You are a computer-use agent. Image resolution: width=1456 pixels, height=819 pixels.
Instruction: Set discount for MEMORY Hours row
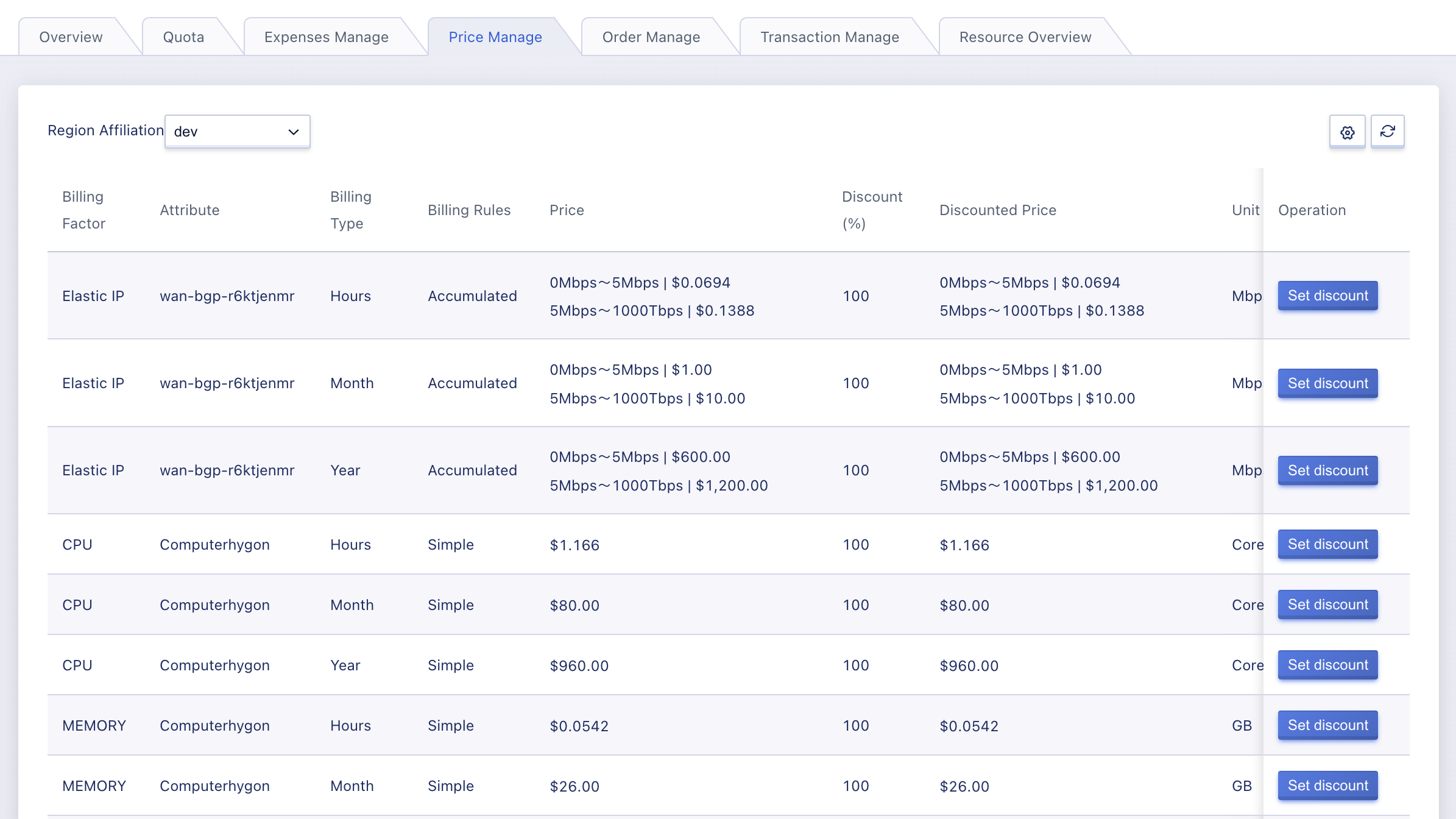[x=1327, y=725]
